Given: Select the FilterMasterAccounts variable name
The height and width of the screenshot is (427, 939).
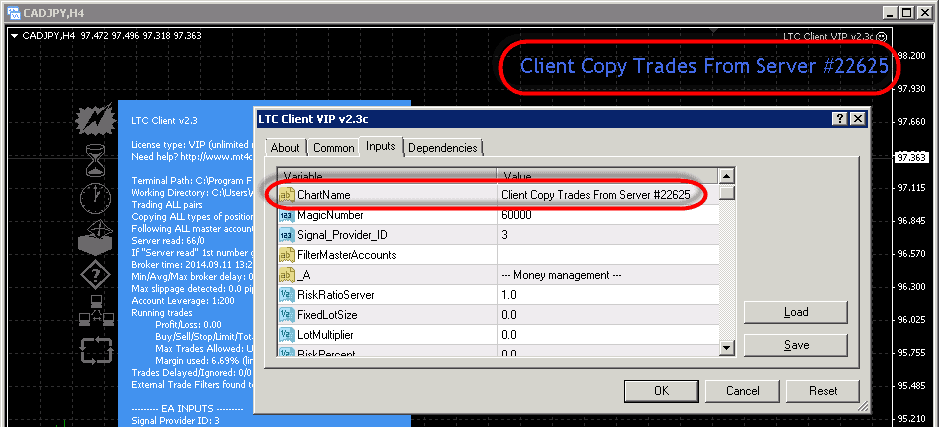Looking at the screenshot, I should pos(347,255).
